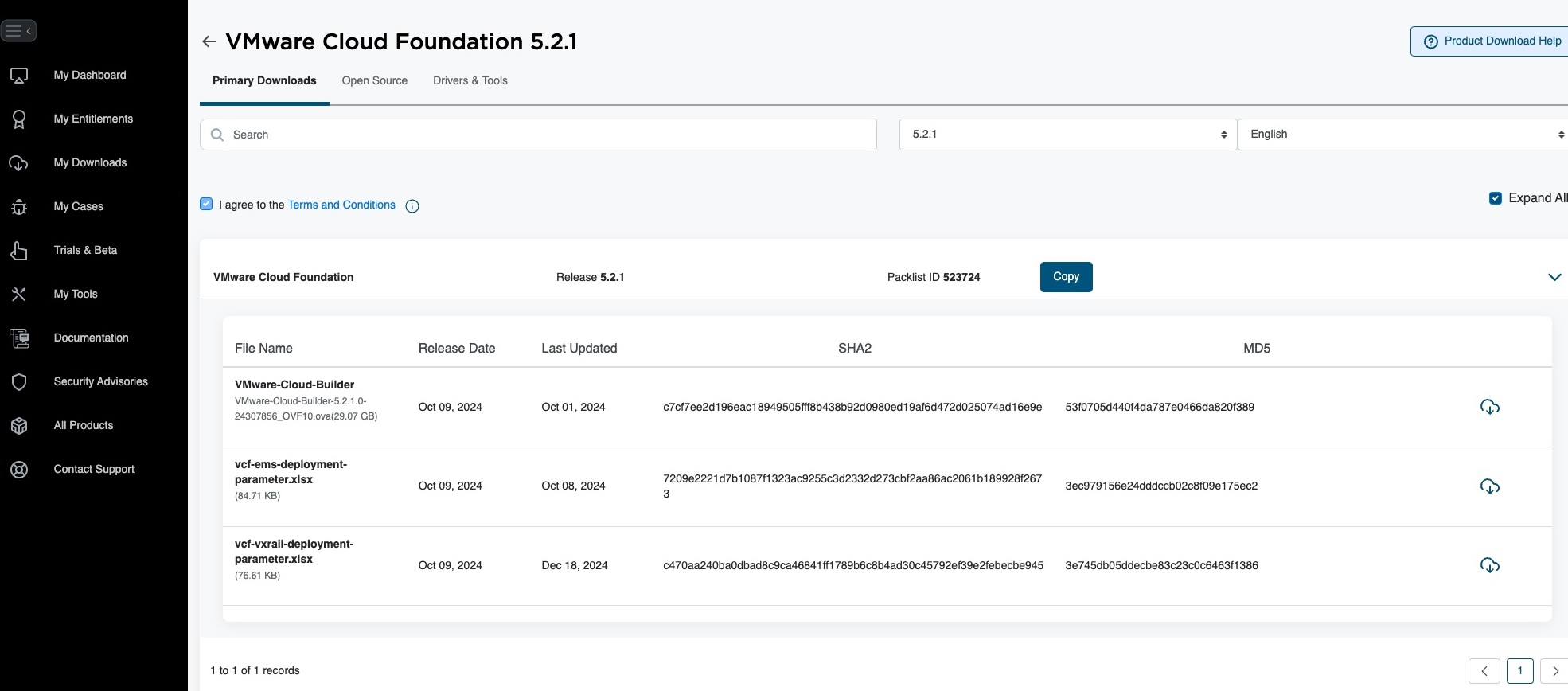This screenshot has height=691, width=1568.
Task: Collapse the sidebar with the hamburger icon
Action: (18, 31)
